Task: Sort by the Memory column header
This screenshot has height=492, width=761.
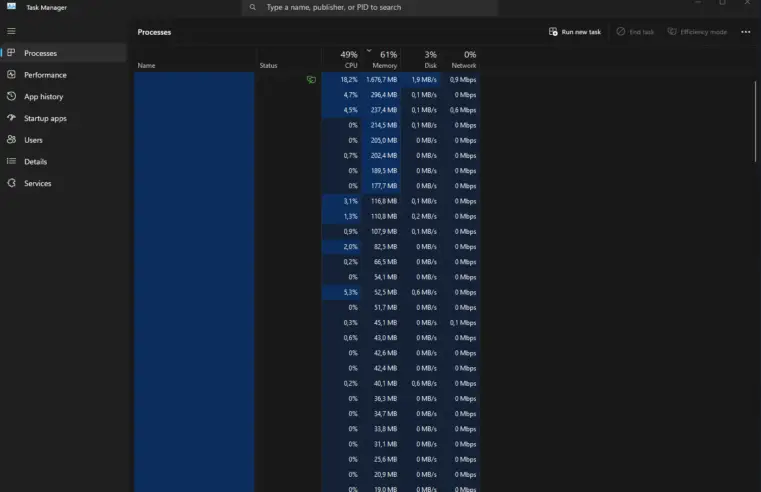Action: 386,59
